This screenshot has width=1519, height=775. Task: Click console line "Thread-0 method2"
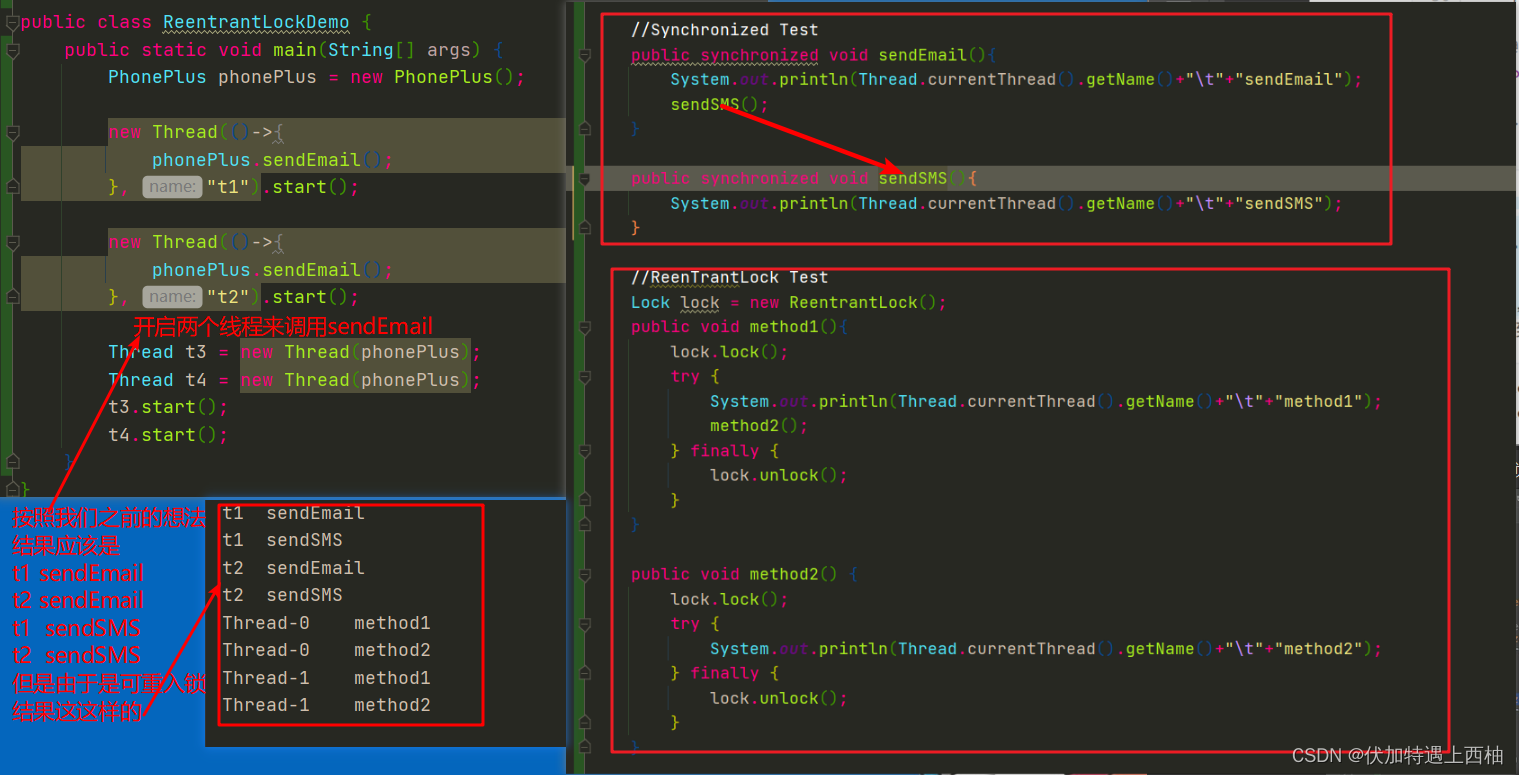(x=326, y=650)
